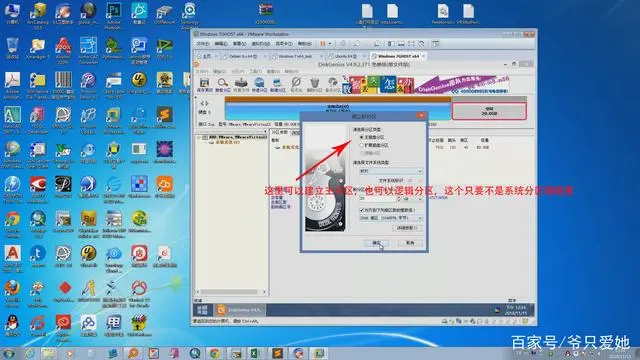
Task: Click the Recover Files toolbar icon
Action: click(241, 85)
